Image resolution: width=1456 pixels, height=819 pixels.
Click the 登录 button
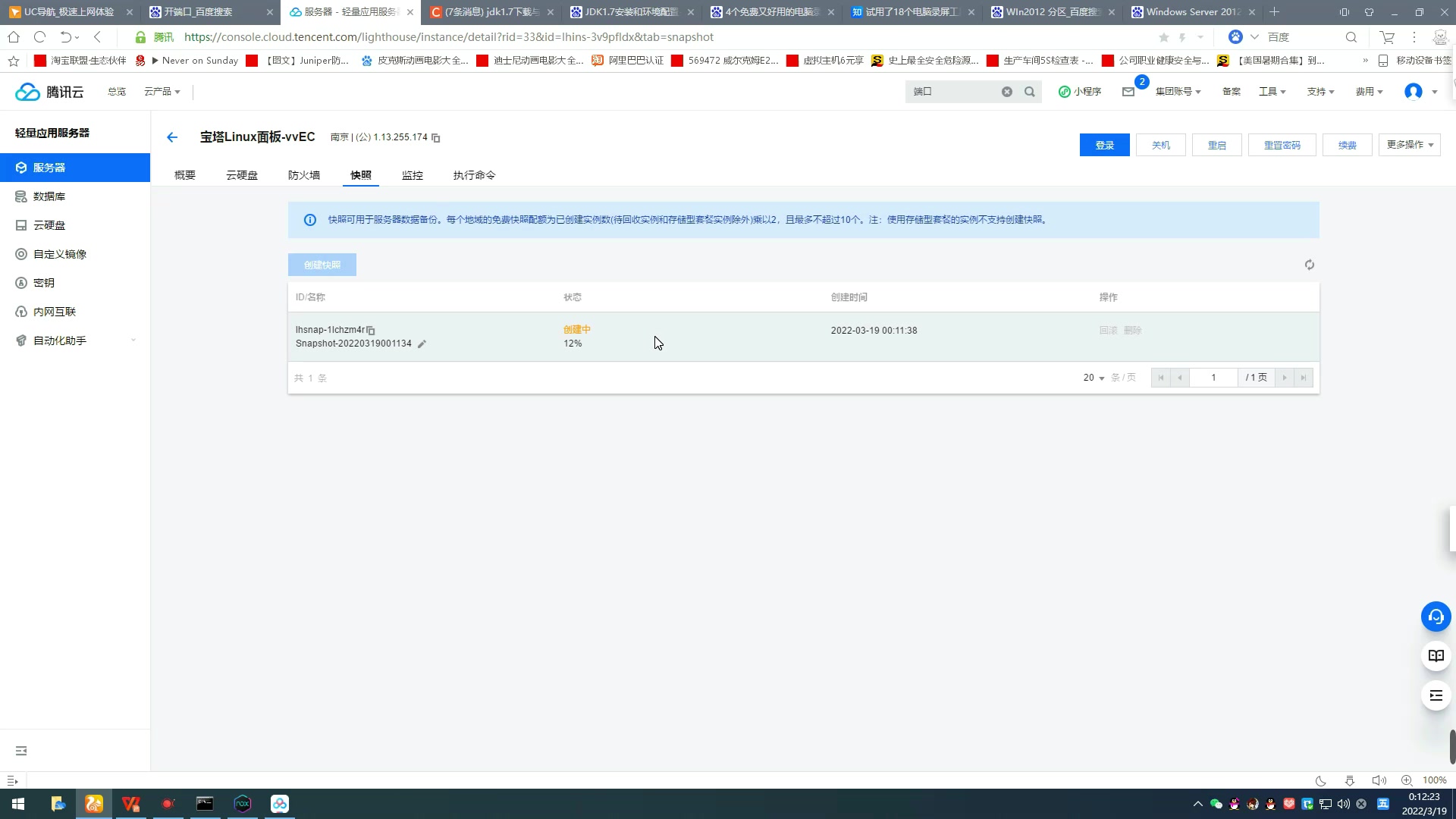[x=1105, y=145]
